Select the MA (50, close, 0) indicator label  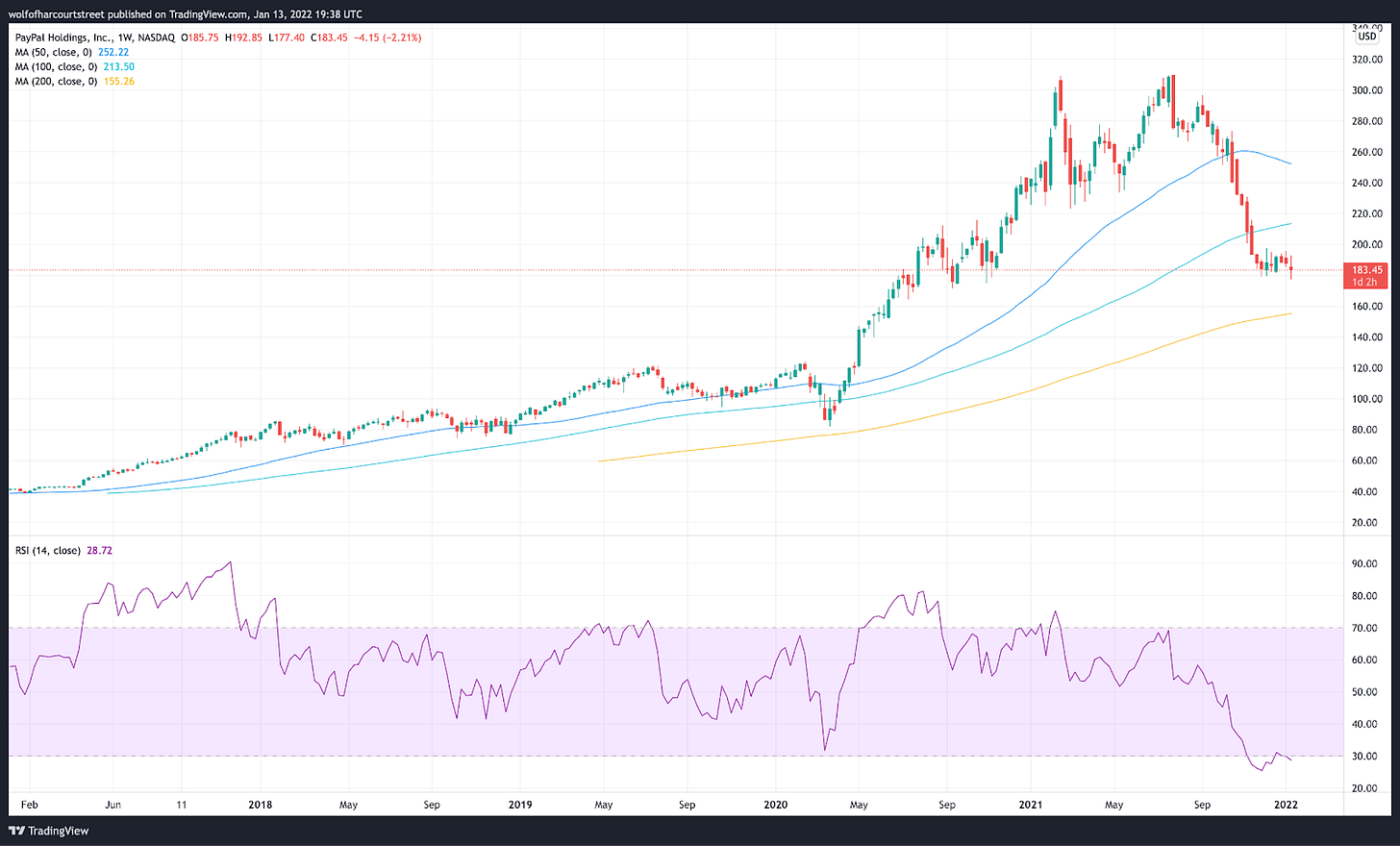[x=55, y=52]
